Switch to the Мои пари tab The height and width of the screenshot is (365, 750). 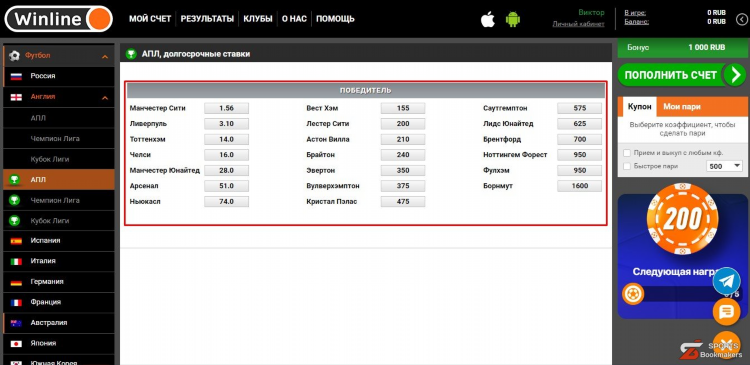(x=682, y=107)
